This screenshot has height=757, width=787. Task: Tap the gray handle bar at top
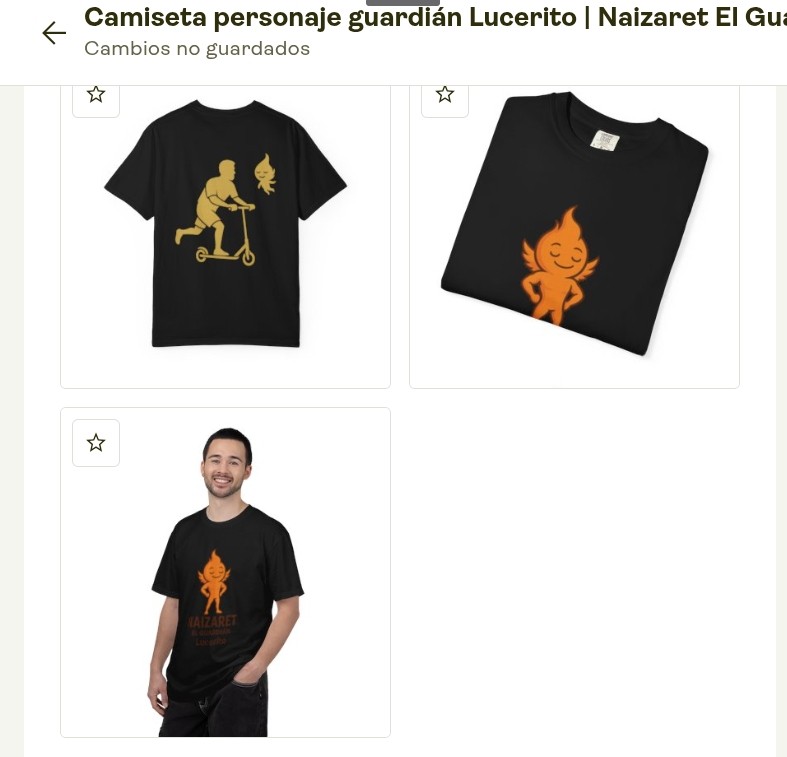pyautogui.click(x=403, y=3)
